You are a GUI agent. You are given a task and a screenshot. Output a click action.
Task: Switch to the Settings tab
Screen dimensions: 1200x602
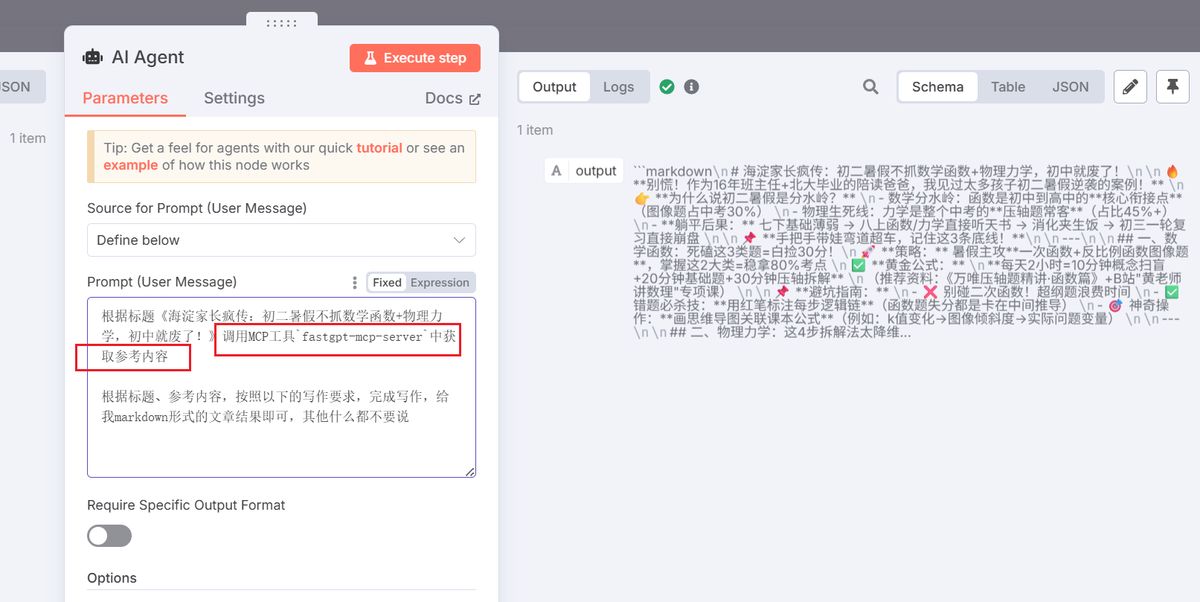point(234,98)
